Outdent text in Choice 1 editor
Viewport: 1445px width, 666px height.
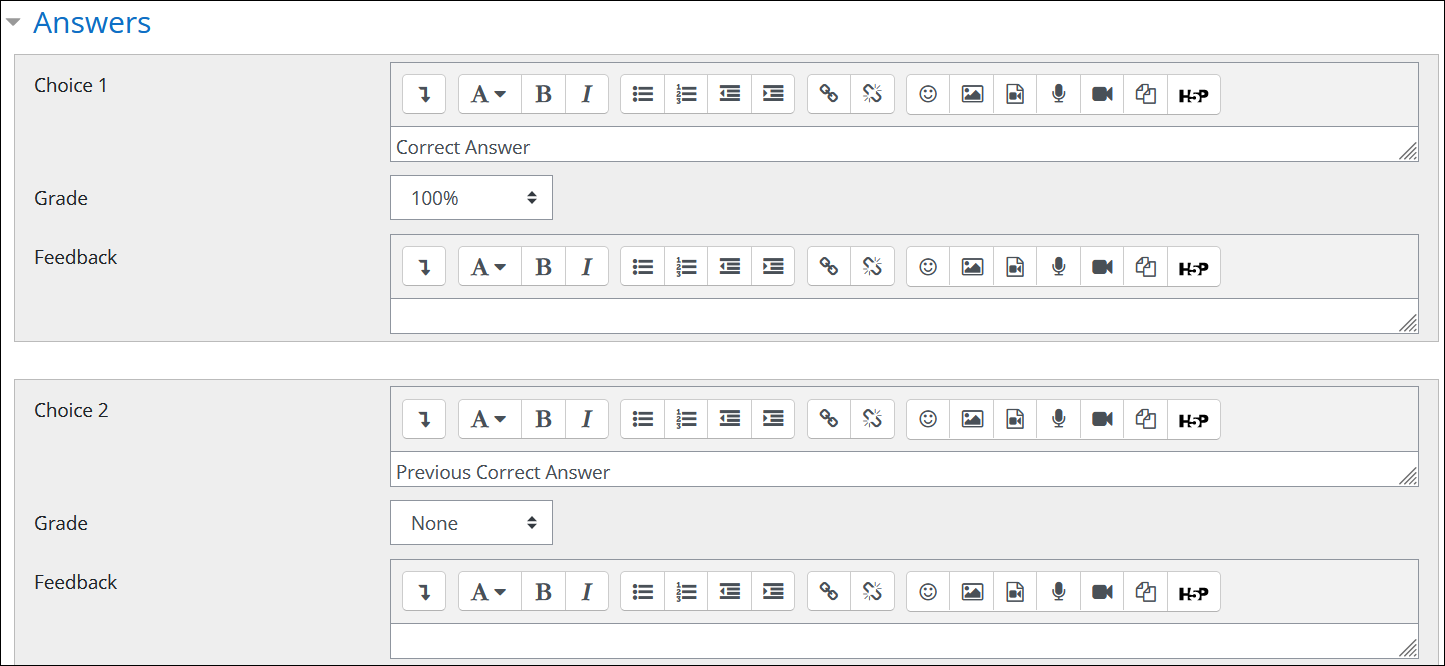730,94
